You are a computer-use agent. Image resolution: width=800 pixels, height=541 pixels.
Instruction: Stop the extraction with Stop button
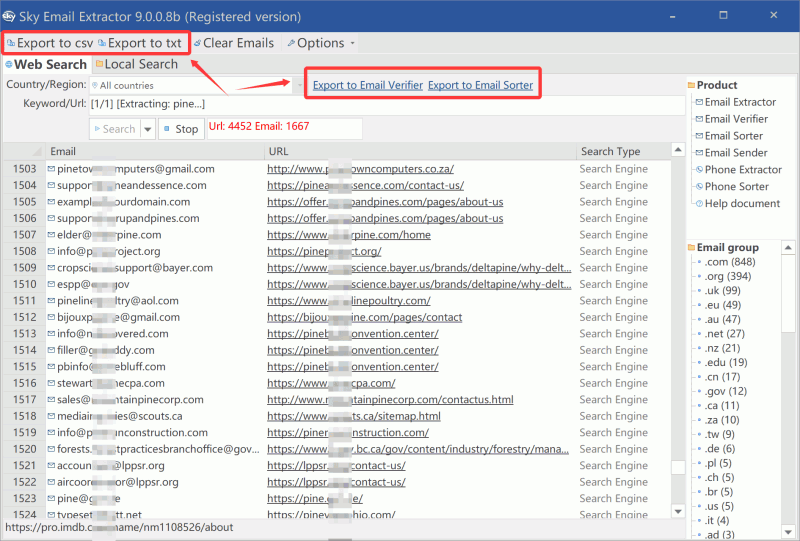181,129
